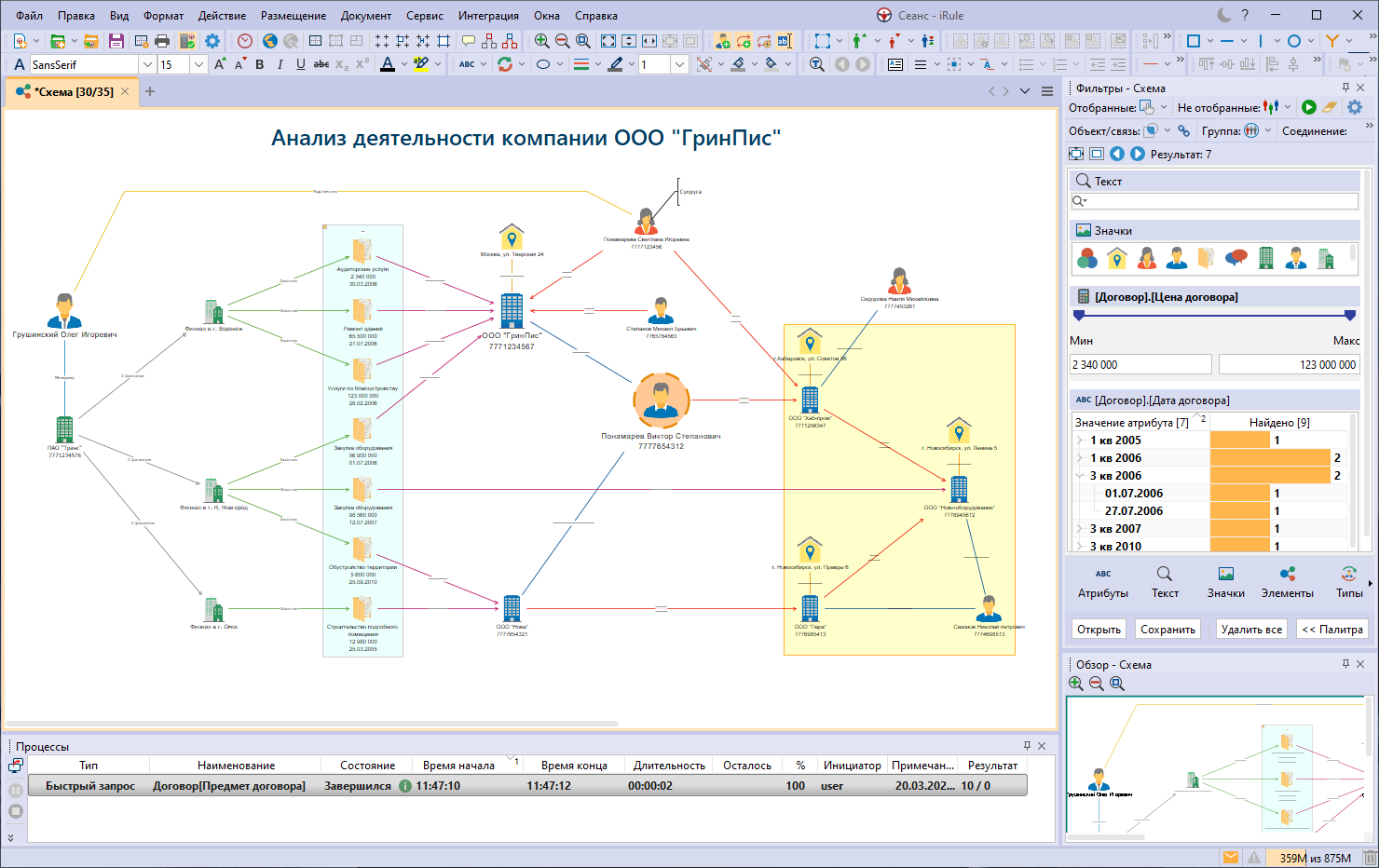Toggle italic text formatting
This screenshot has height=868, width=1379.
280,64
